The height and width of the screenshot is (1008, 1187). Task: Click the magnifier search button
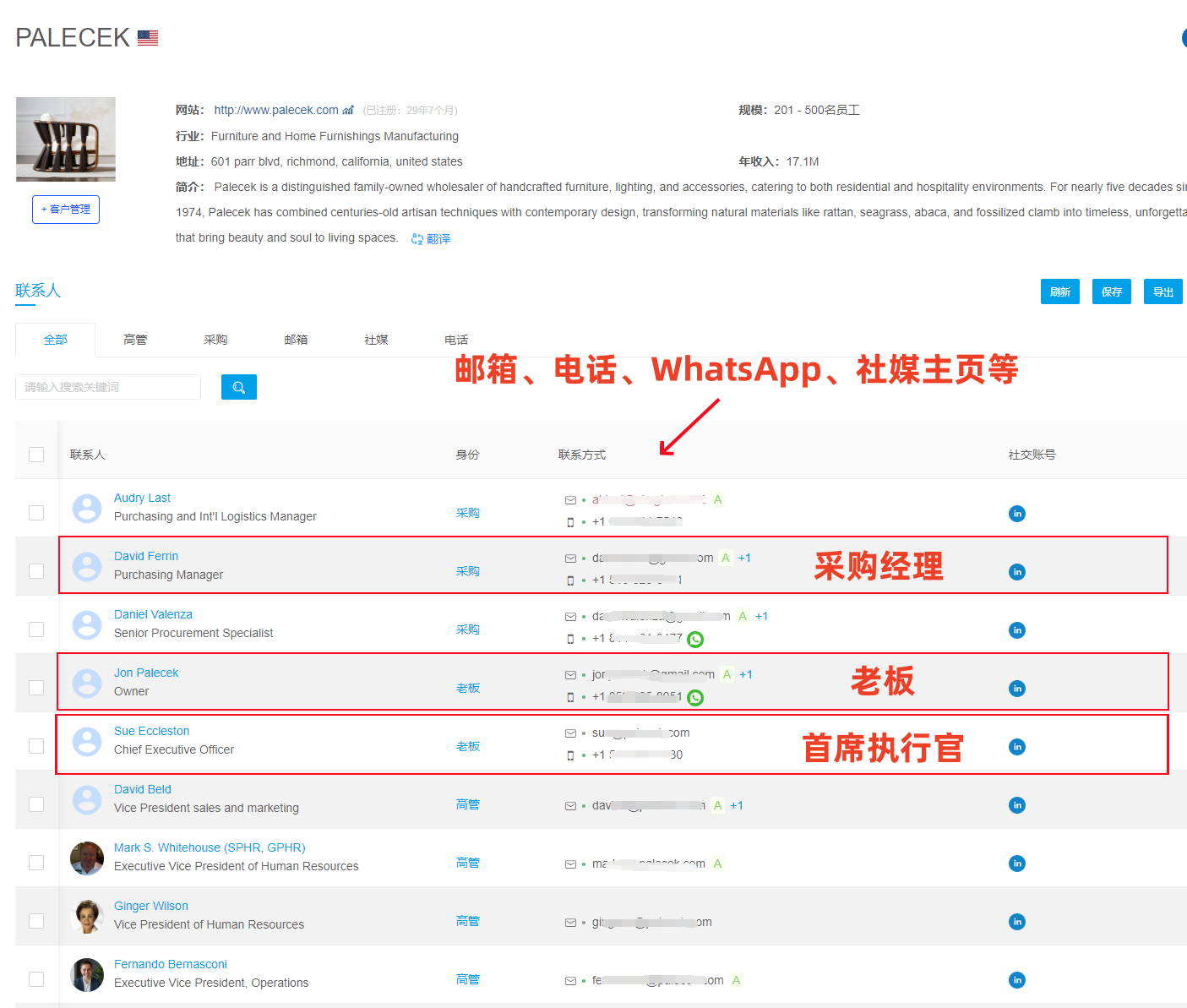(x=238, y=387)
